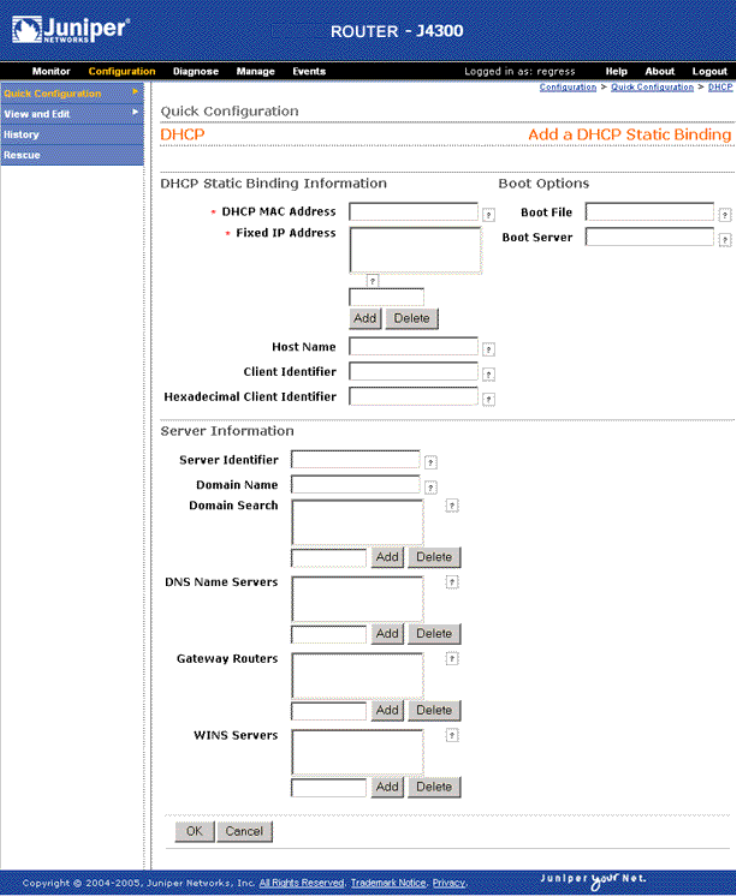
Task: Open help icon next to Boot Server
Action: coord(725,240)
